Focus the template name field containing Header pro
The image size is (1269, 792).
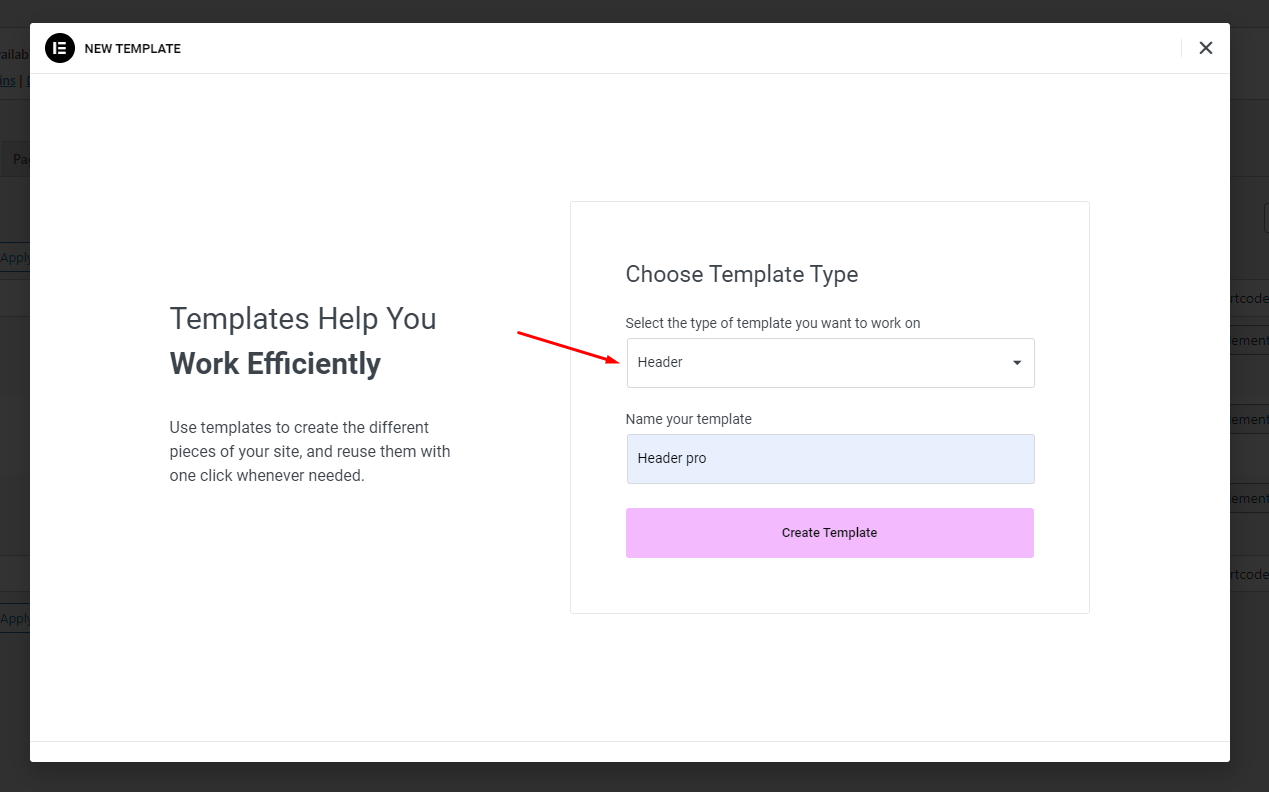pyautogui.click(x=830, y=459)
